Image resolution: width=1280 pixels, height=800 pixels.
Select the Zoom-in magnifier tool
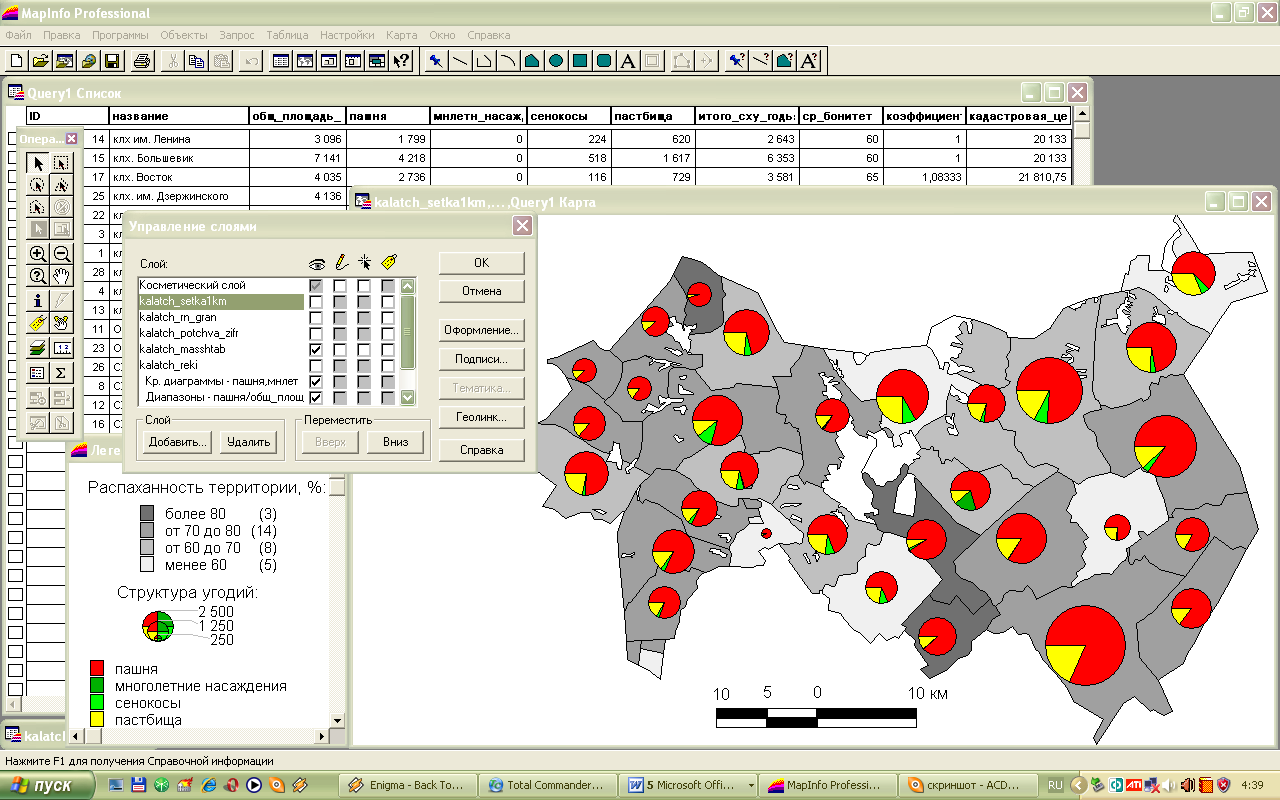coord(38,254)
